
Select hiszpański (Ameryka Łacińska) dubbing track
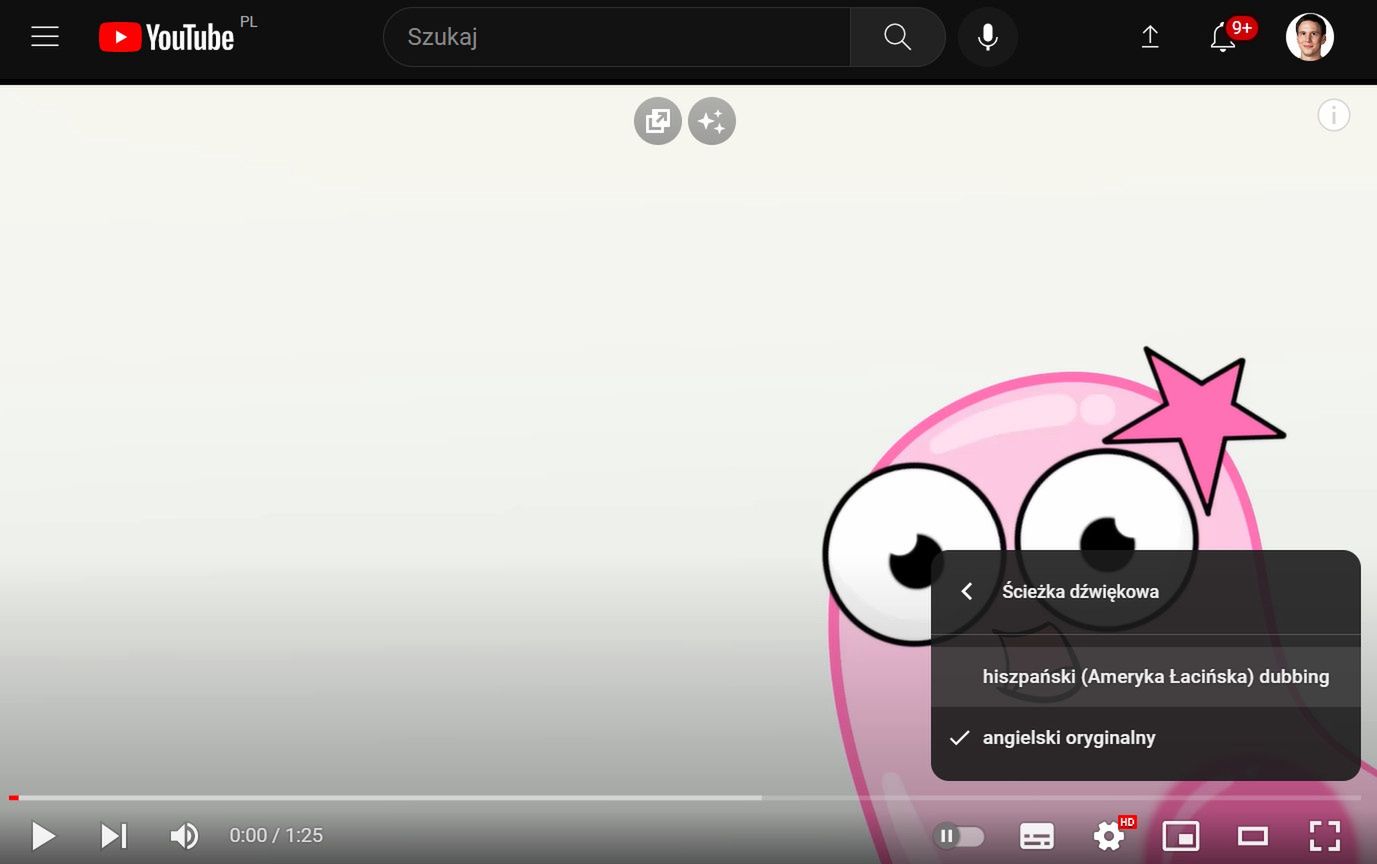click(x=1146, y=677)
